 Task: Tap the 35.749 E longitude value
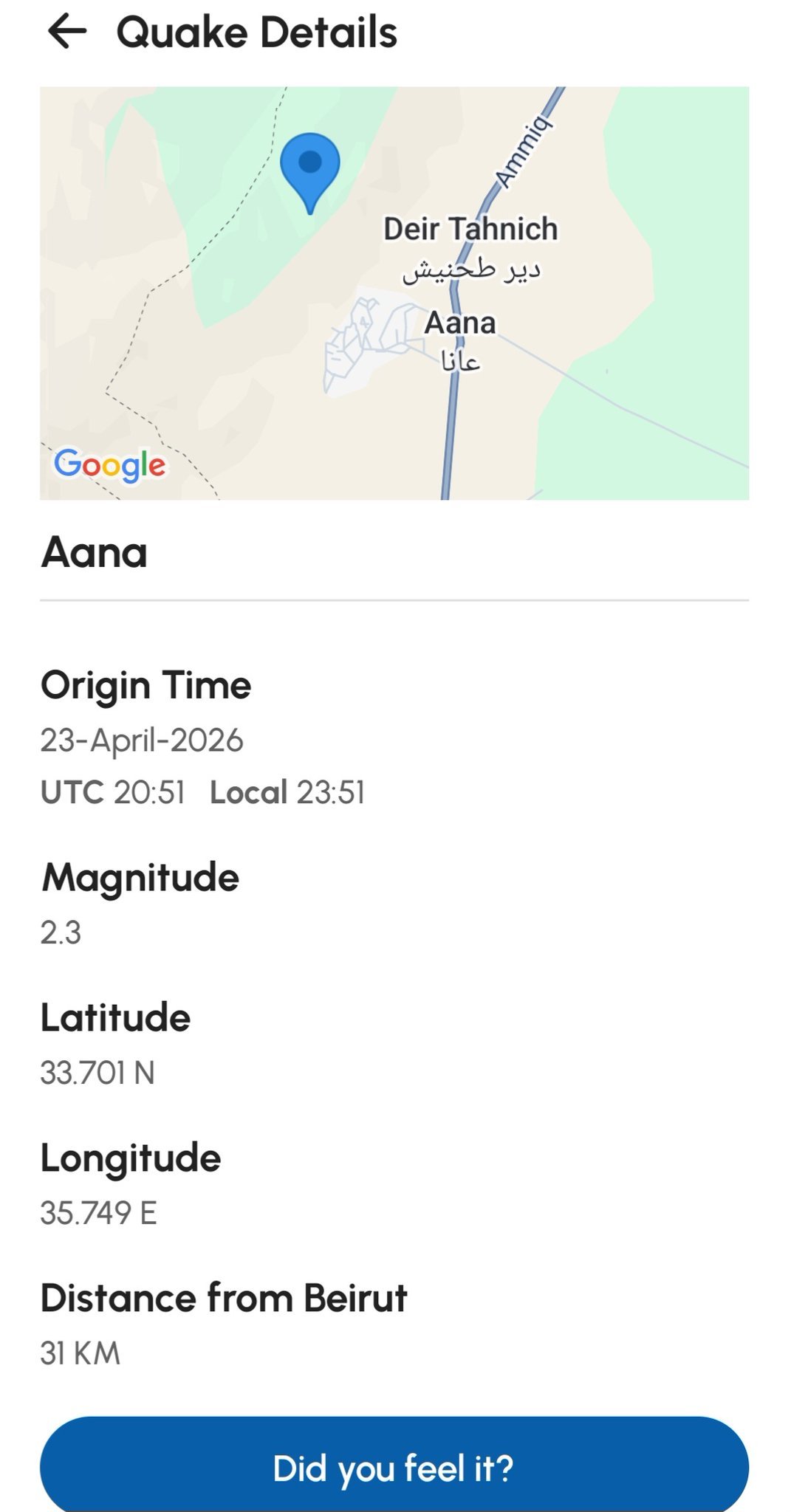(98, 1213)
